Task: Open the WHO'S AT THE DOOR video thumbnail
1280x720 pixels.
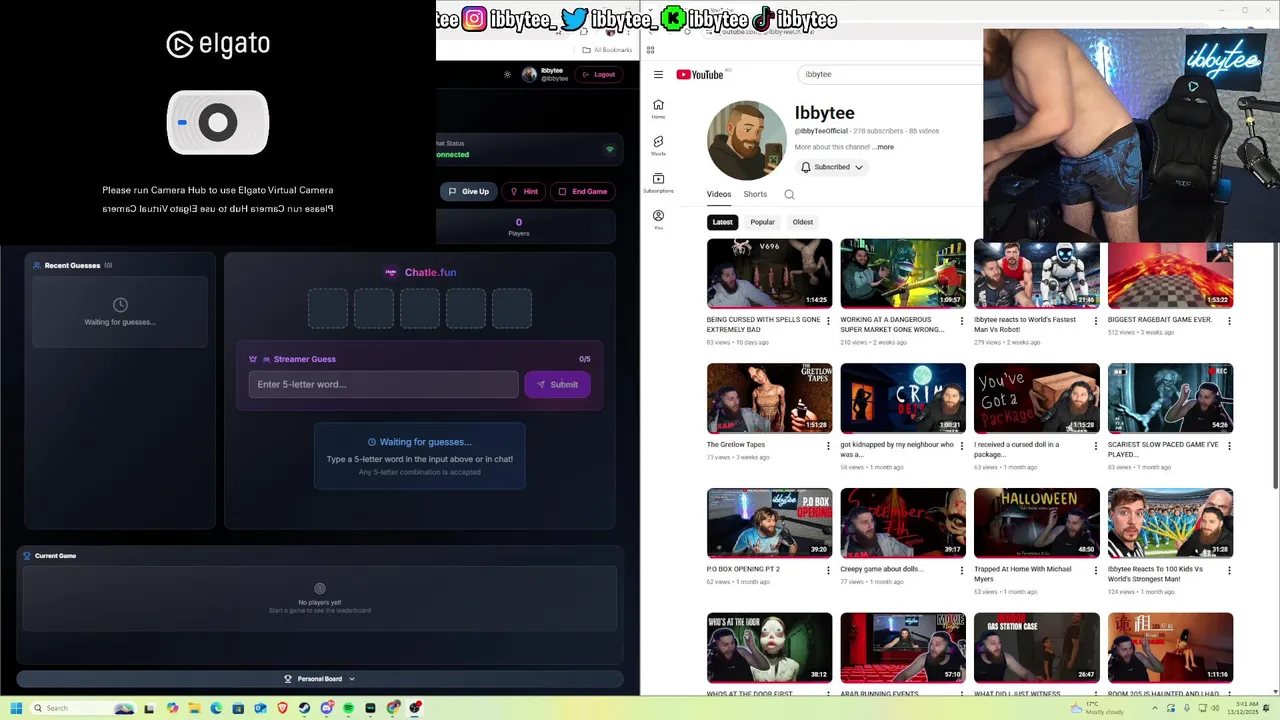Action: [769, 648]
